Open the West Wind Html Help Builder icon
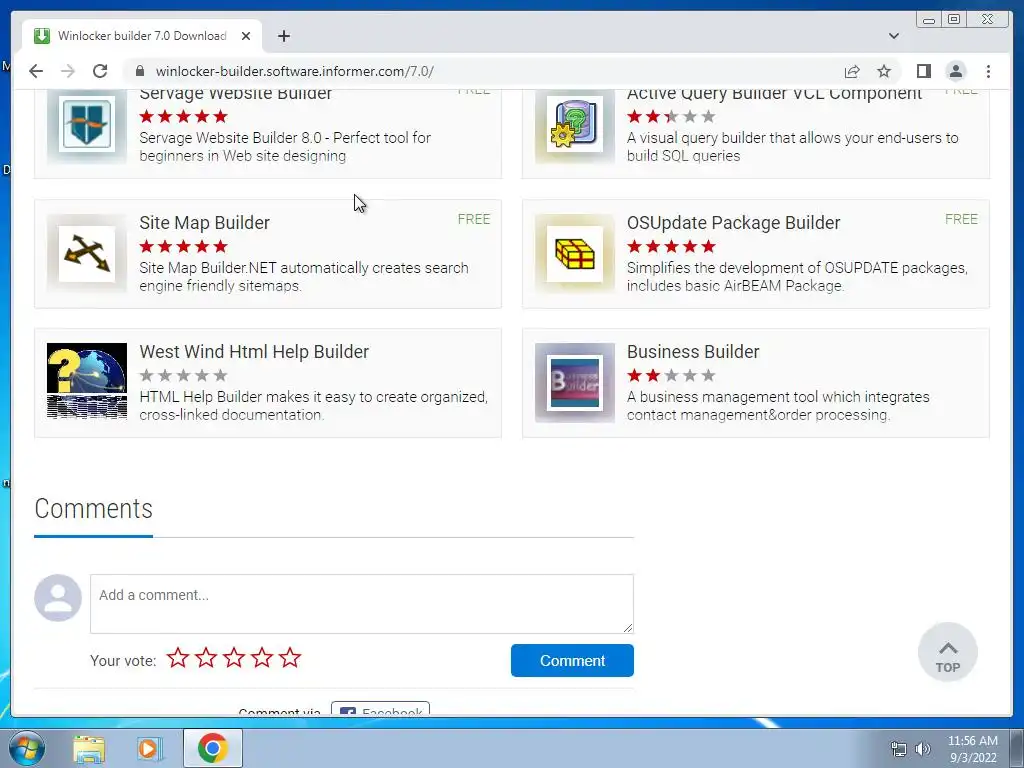1024x768 pixels. pyautogui.click(x=87, y=382)
